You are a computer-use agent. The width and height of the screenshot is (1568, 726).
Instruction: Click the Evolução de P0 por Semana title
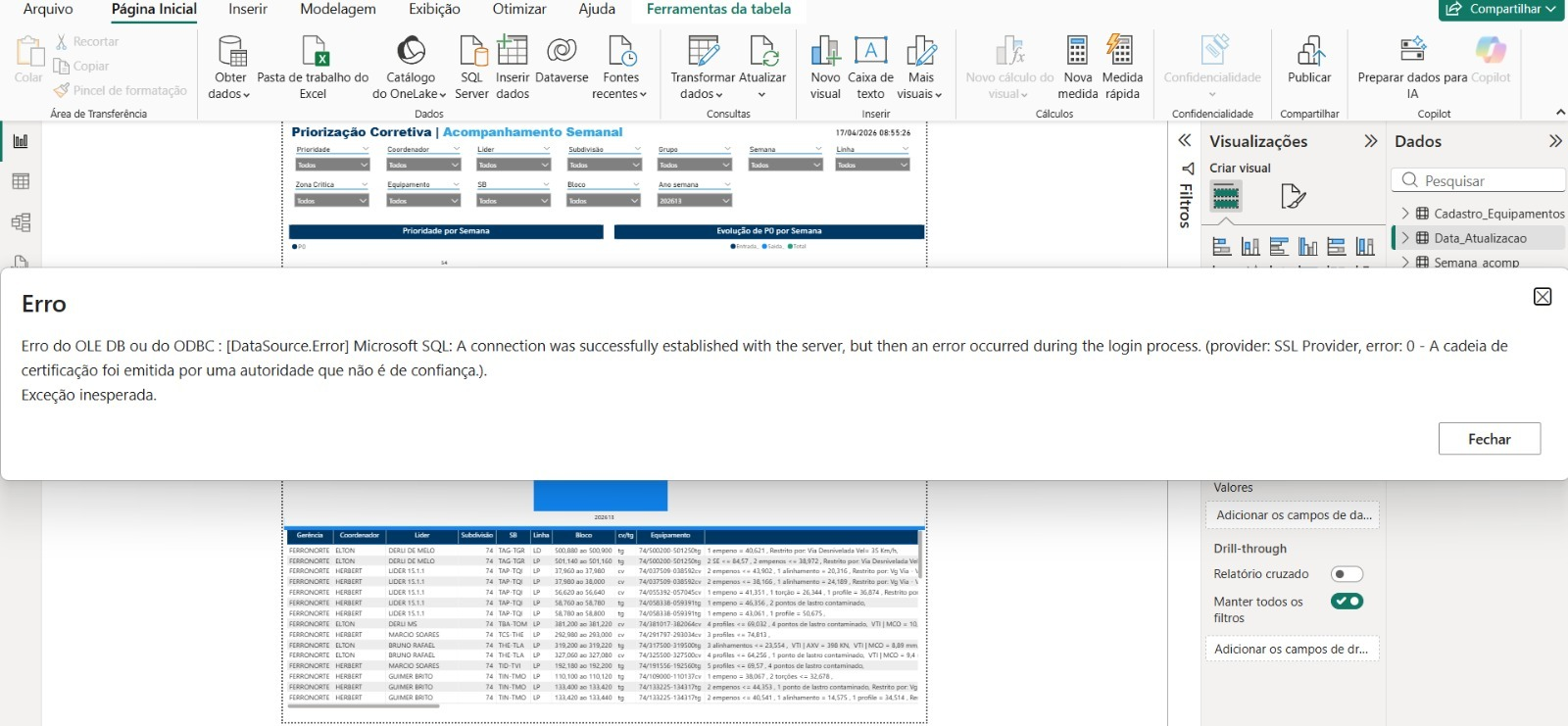[x=769, y=232]
